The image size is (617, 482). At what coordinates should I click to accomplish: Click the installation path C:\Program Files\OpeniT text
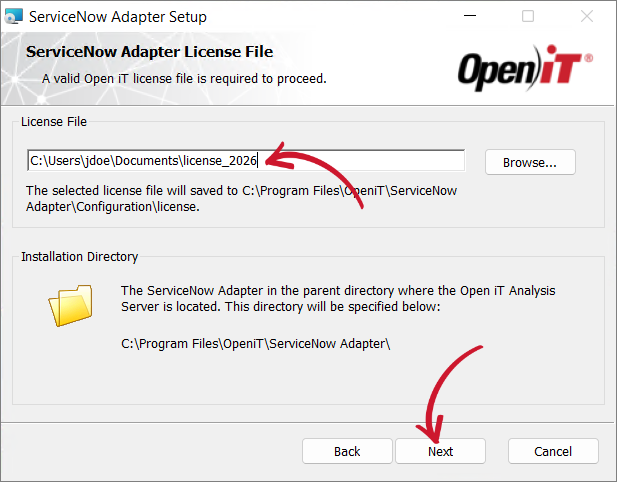[255, 343]
